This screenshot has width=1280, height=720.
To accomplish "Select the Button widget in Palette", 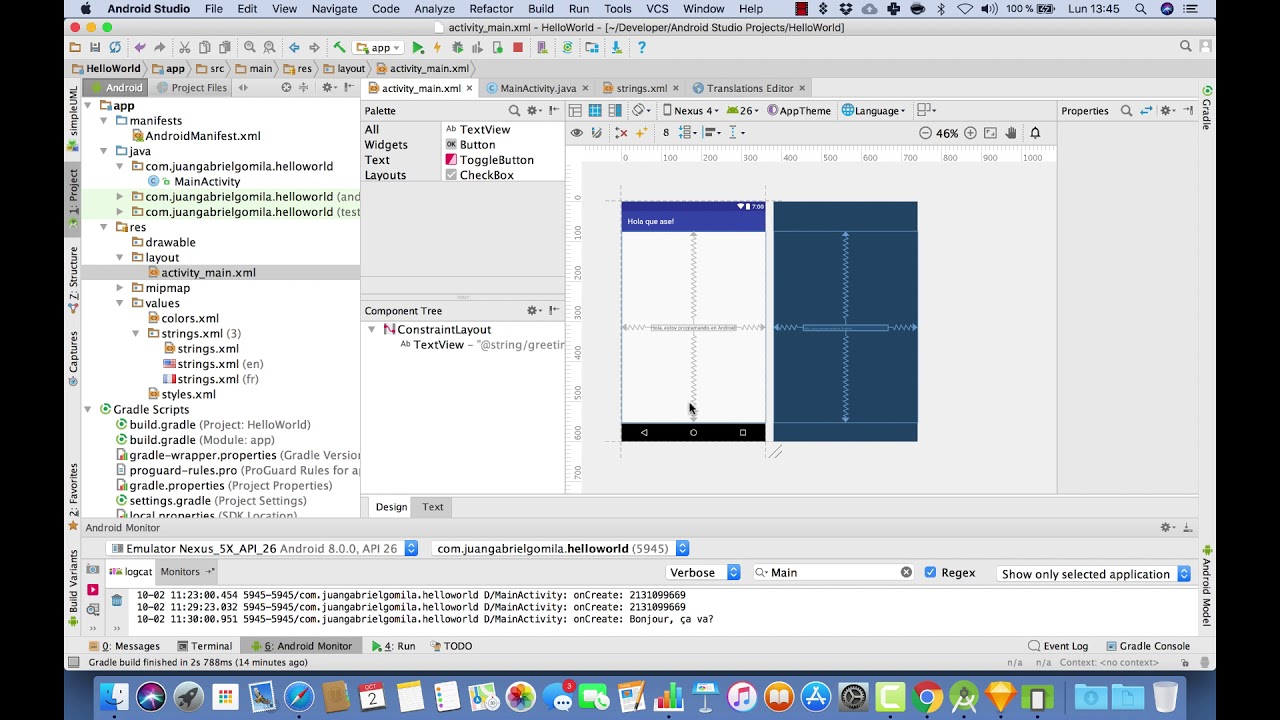I will tap(470, 145).
